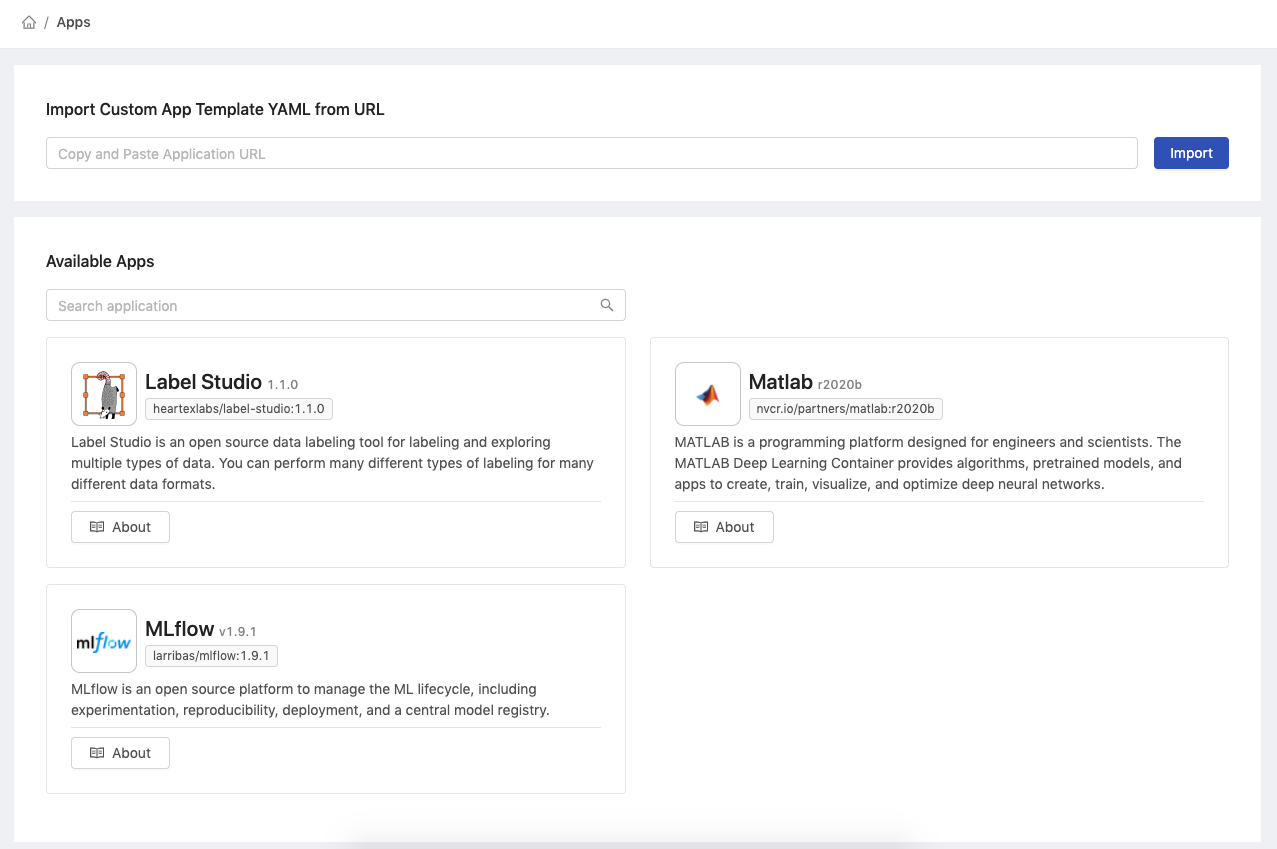Image resolution: width=1277 pixels, height=849 pixels.
Task: Click the MATLAB description paragraph
Action: tap(929, 463)
